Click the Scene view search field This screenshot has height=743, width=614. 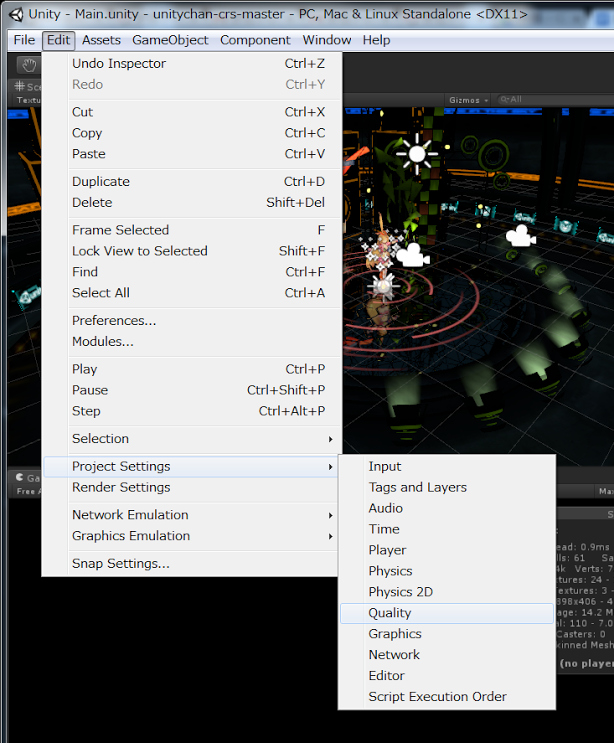pos(554,100)
